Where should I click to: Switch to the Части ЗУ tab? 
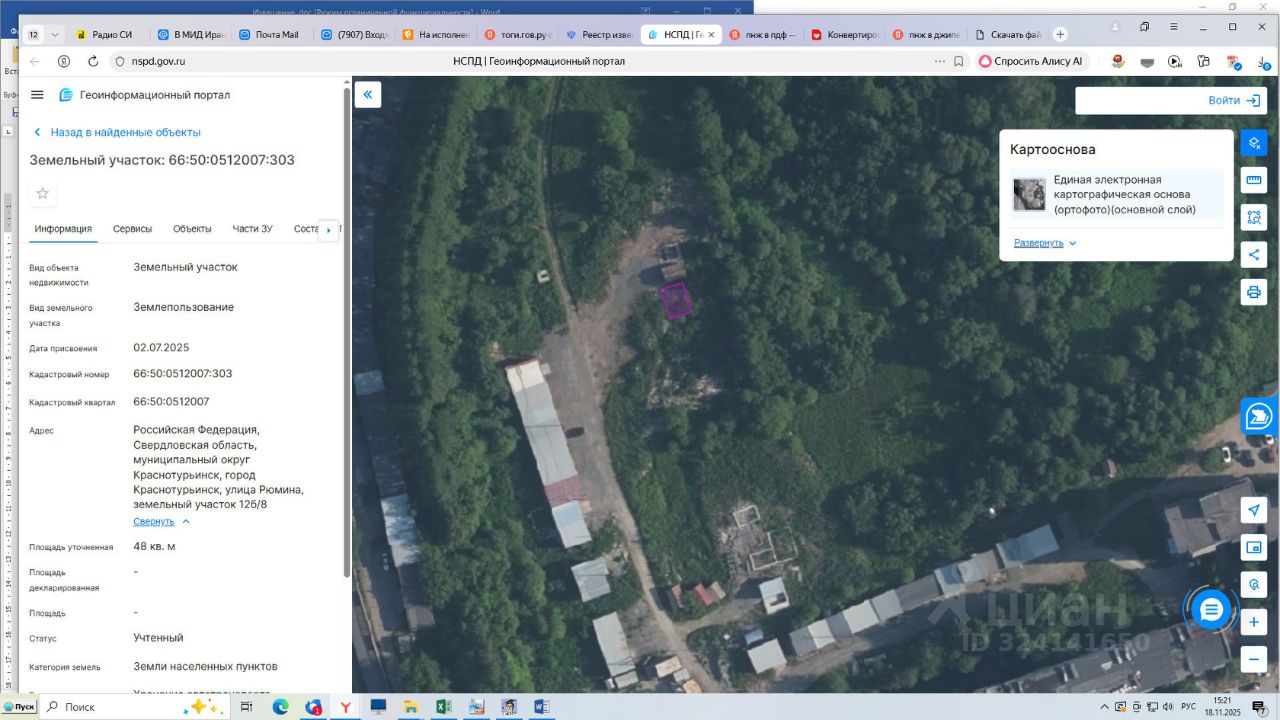click(x=252, y=229)
